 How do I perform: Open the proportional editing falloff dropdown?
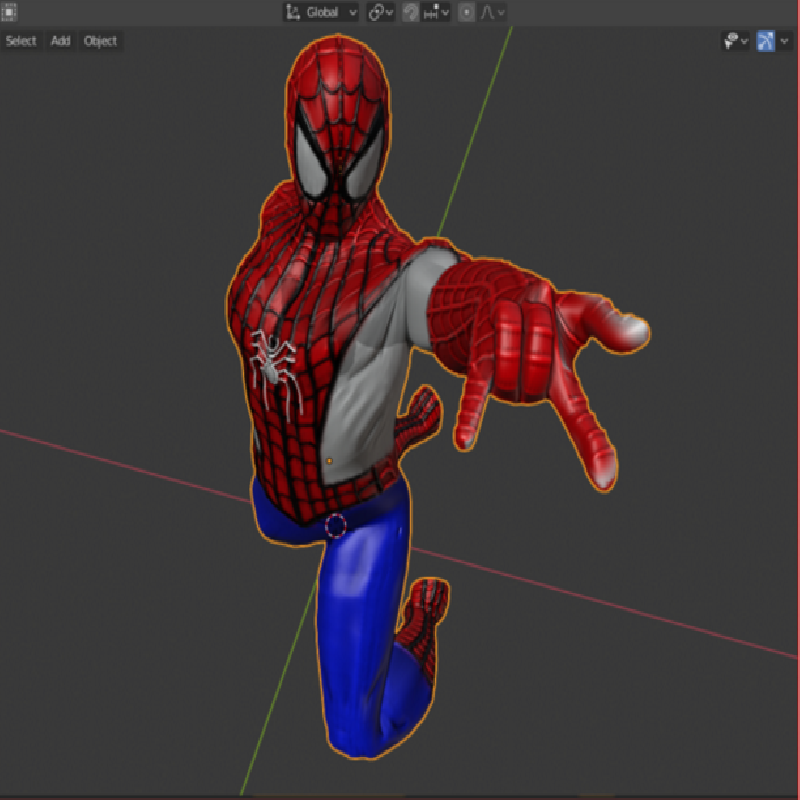click(x=492, y=12)
